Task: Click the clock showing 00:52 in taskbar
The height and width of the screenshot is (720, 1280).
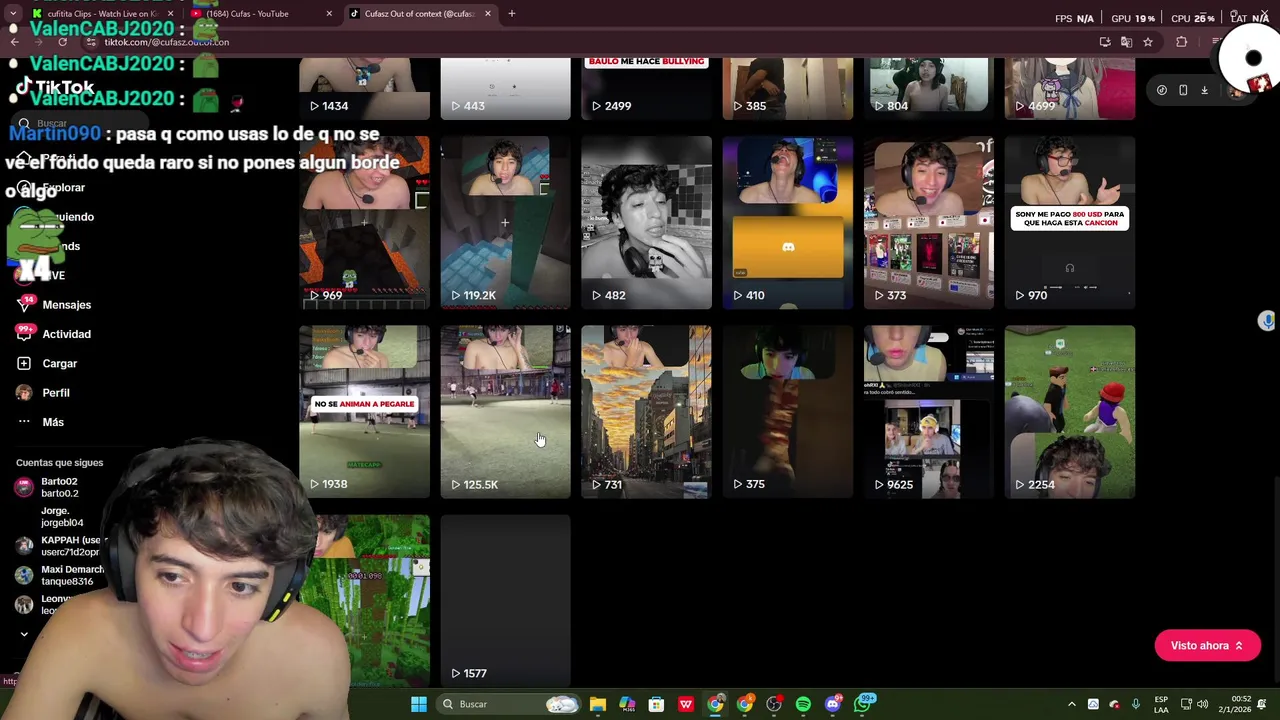Action: click(1234, 704)
